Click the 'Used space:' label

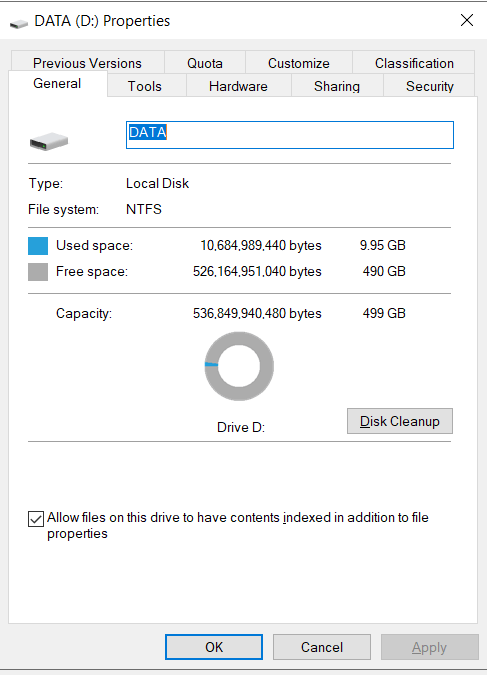(95, 246)
